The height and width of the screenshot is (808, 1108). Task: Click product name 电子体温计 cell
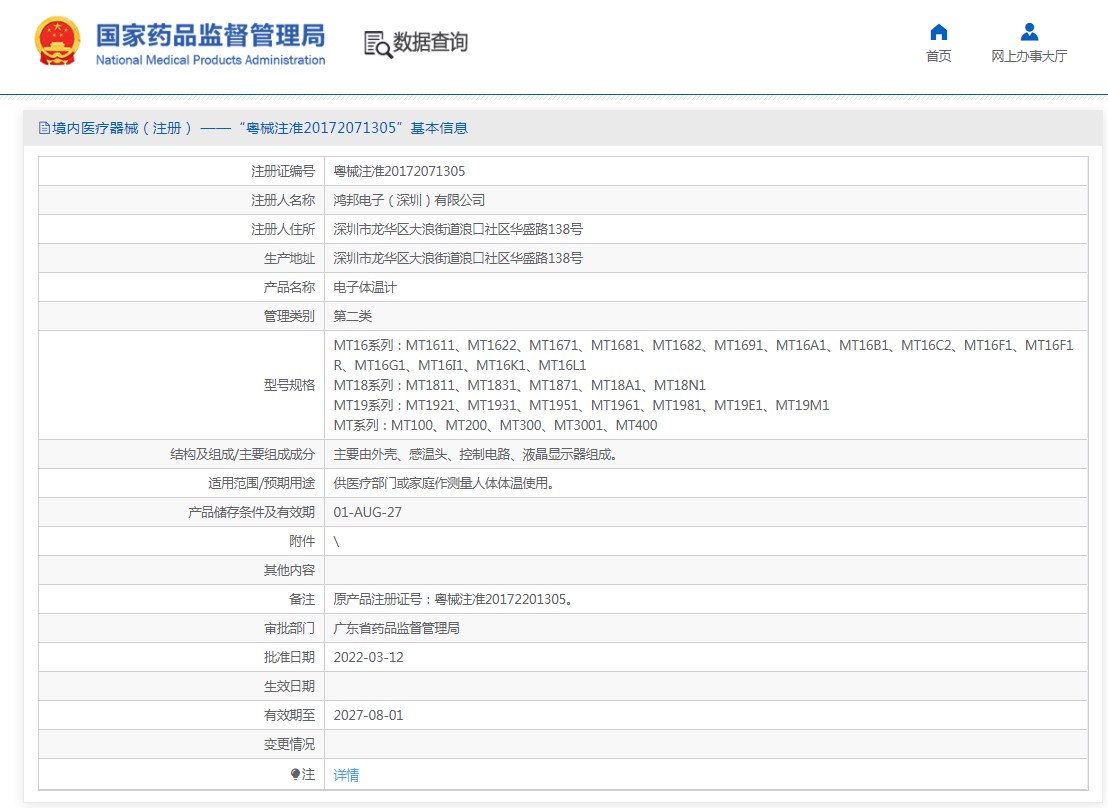365,287
